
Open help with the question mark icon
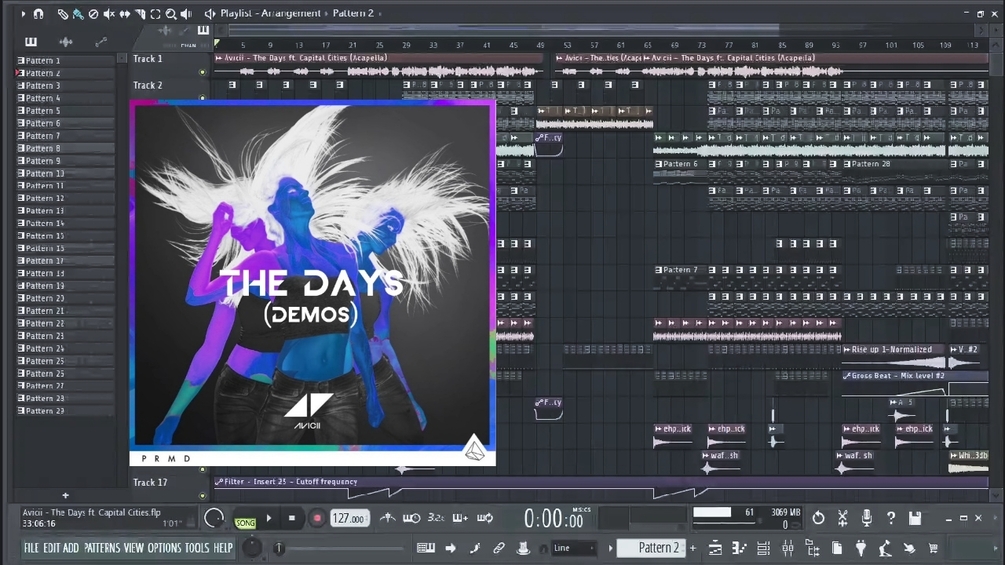[x=891, y=518]
